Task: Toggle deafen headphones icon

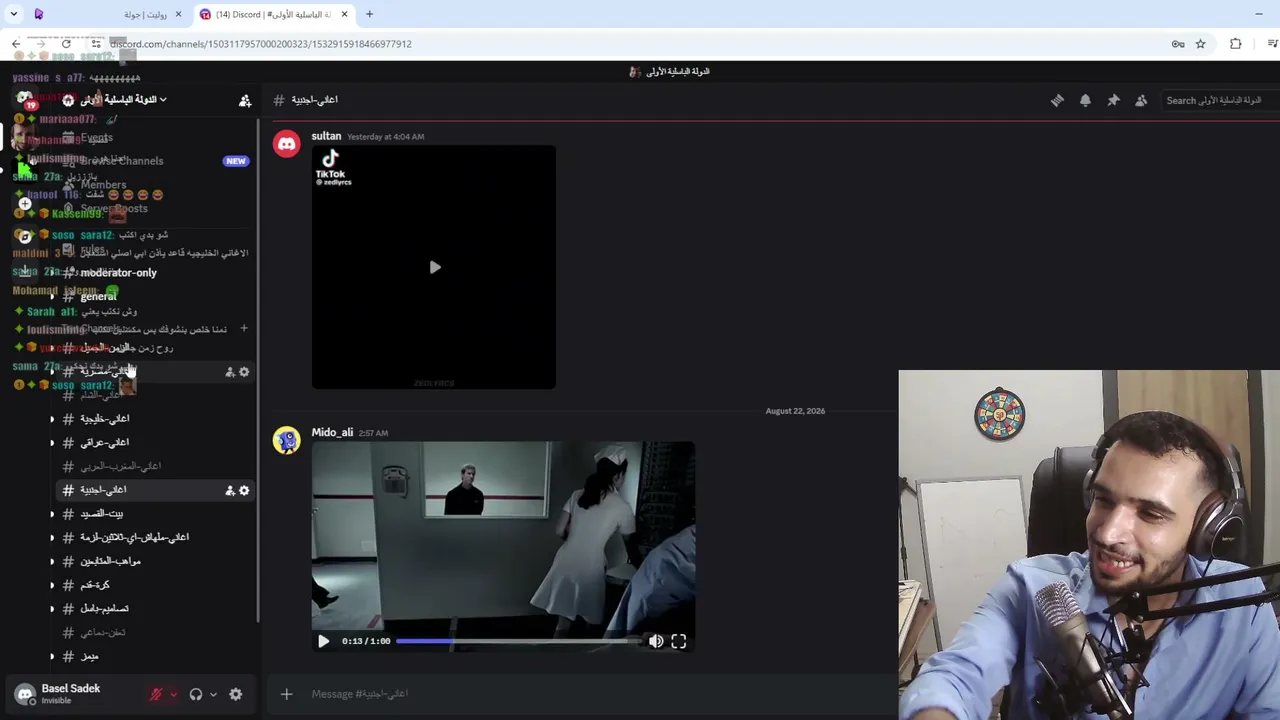Action: pos(196,694)
